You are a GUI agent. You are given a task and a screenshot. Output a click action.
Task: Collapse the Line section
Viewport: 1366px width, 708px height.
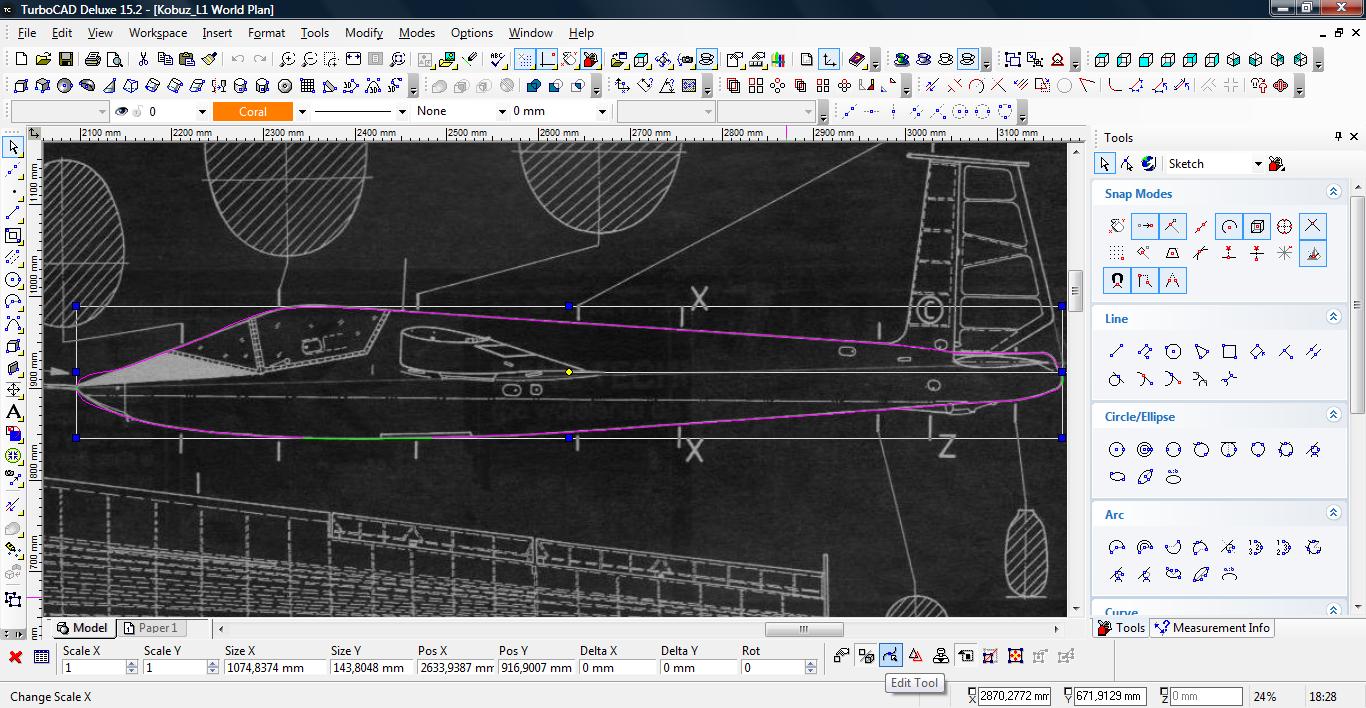[1333, 317]
